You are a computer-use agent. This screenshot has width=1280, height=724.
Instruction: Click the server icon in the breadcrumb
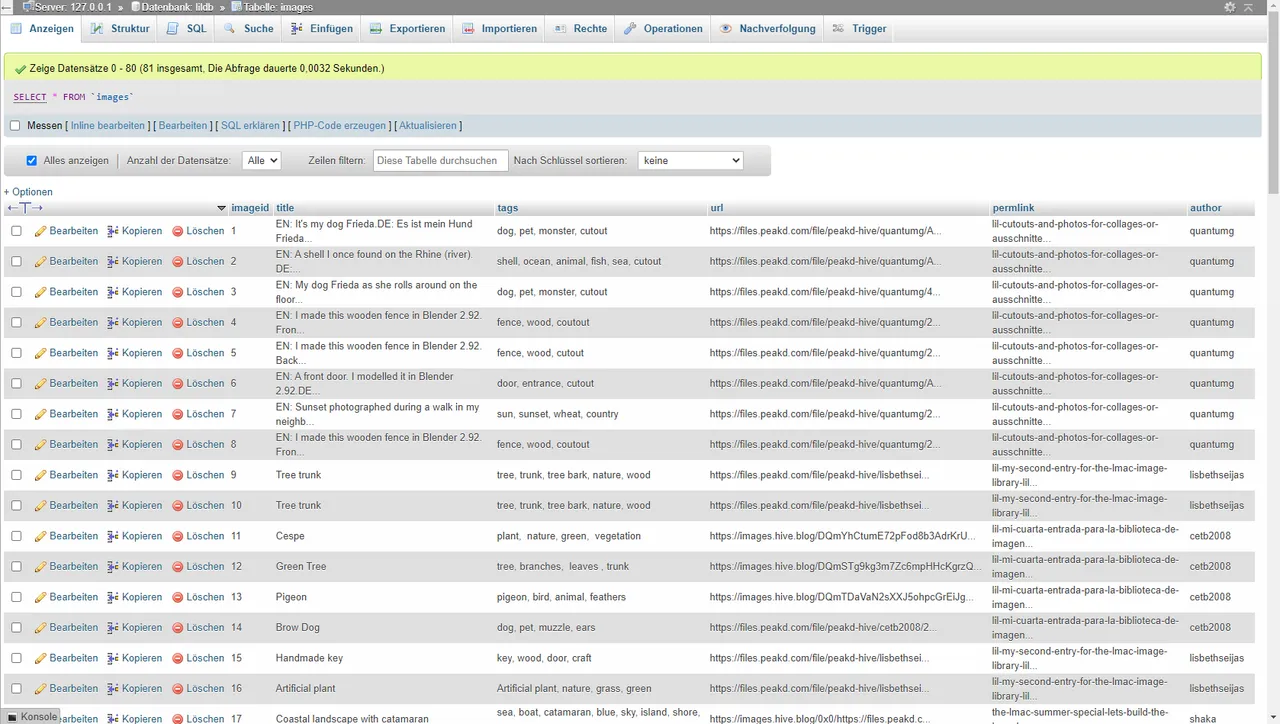(27, 7)
